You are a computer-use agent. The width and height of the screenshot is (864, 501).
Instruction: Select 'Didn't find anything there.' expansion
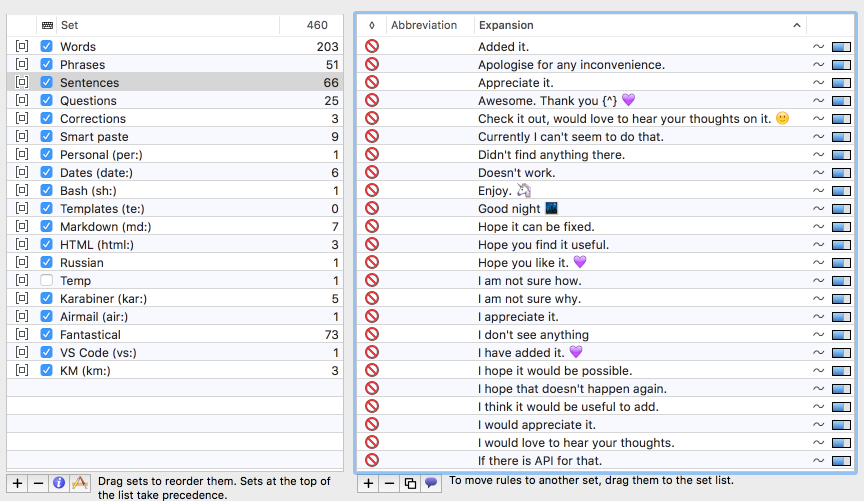(x=552, y=155)
